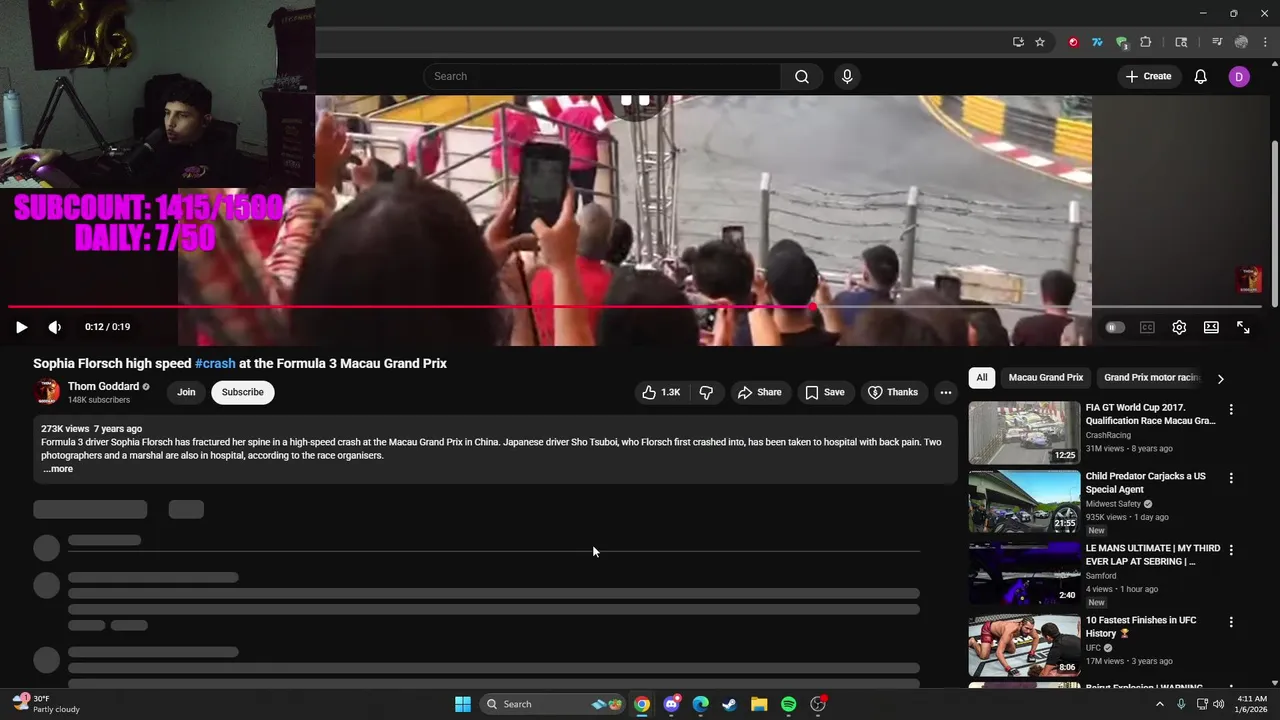Click the YouTube search input field
The image size is (1280, 720).
[x=603, y=76]
